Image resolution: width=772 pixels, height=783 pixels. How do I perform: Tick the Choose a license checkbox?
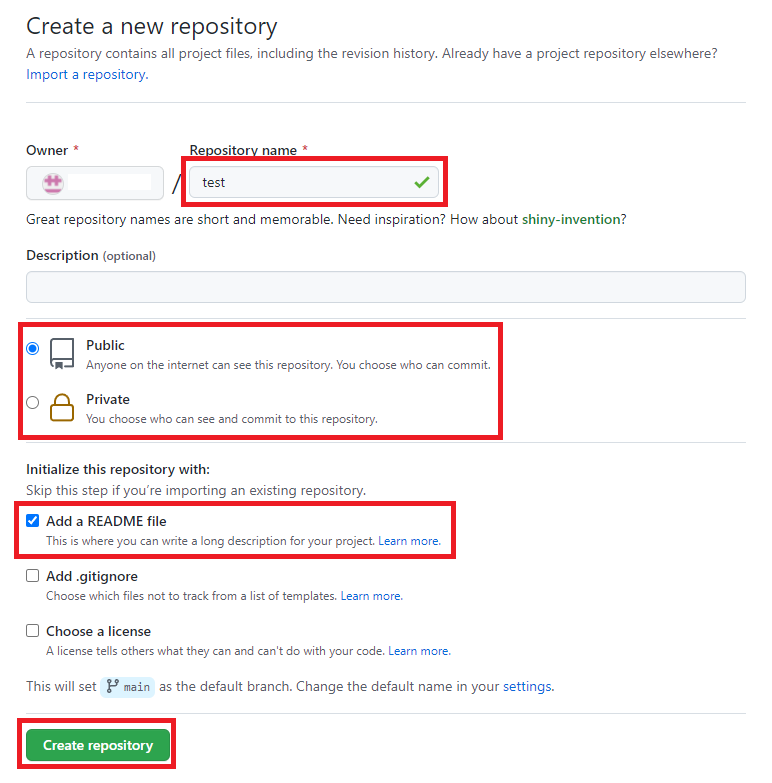[33, 631]
